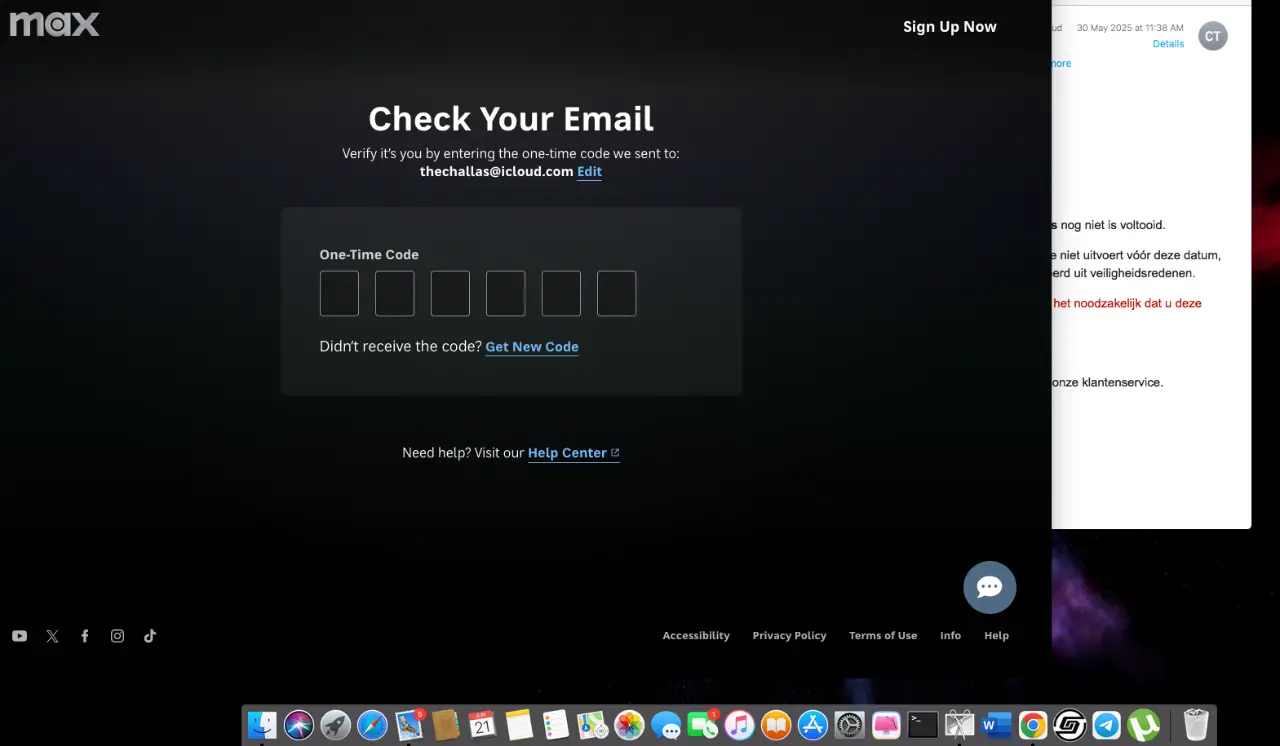Focus the fourth one-time code box
Viewport: 1280px width, 746px height.
tap(506, 294)
